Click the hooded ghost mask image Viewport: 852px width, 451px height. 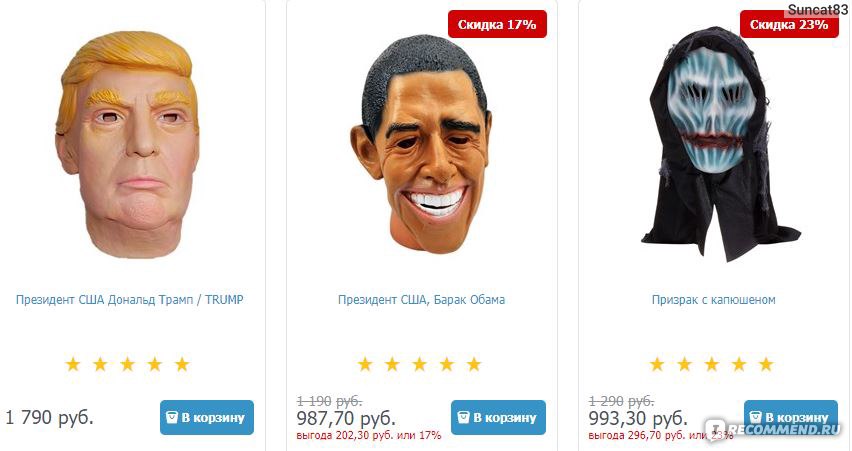[x=717, y=144]
